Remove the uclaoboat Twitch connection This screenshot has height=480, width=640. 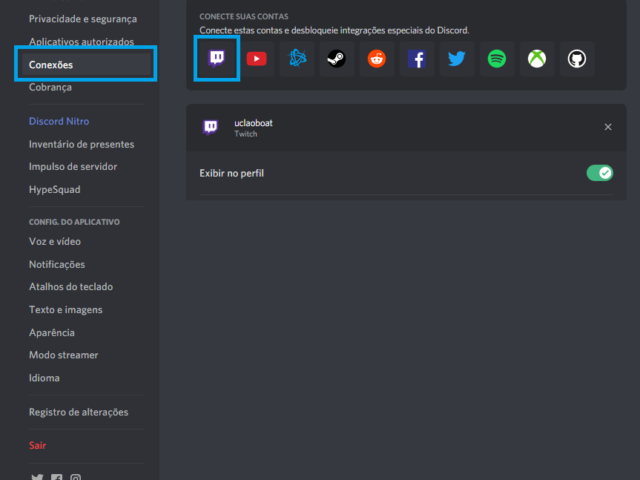pos(608,127)
